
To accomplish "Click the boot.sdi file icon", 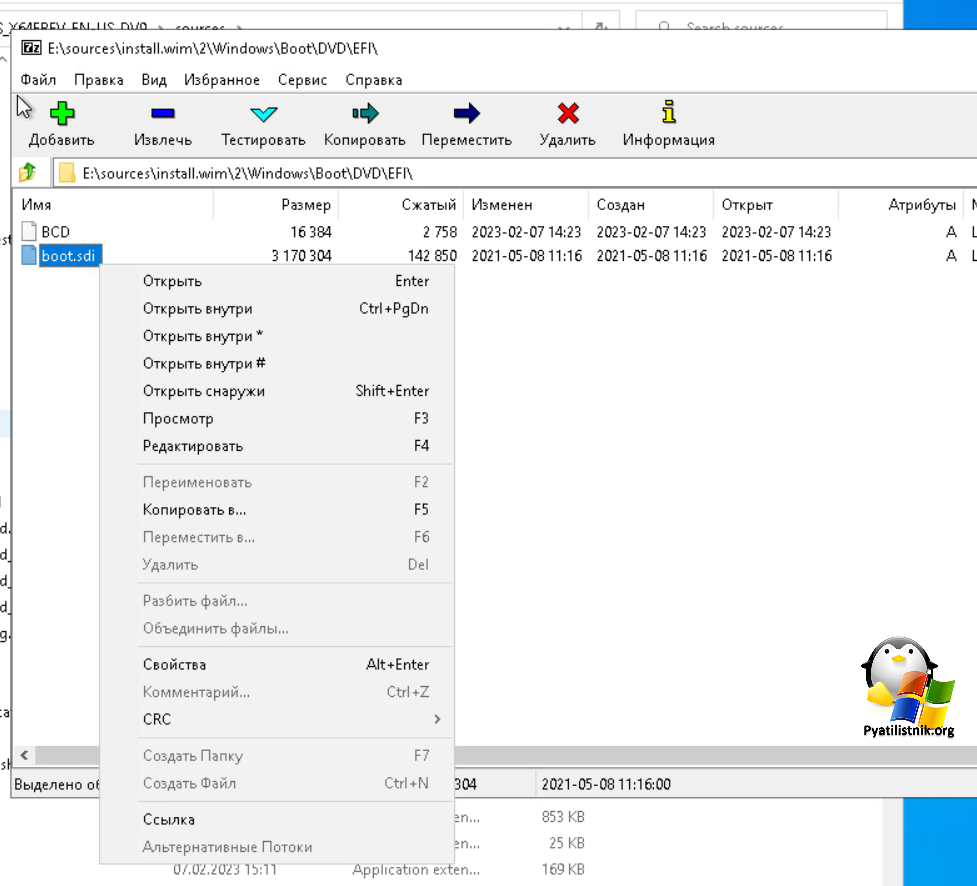I will coord(29,255).
